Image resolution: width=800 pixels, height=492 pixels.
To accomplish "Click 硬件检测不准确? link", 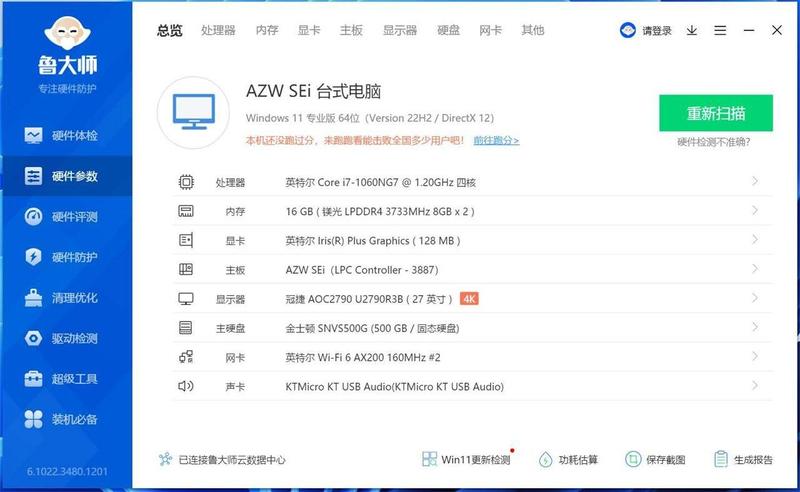I will point(714,142).
